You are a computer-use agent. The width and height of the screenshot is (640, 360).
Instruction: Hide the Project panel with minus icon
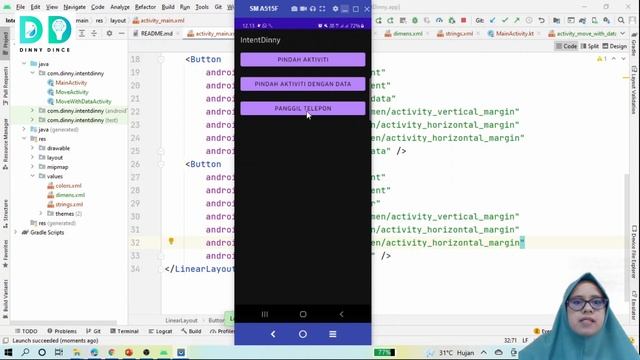[121, 33]
